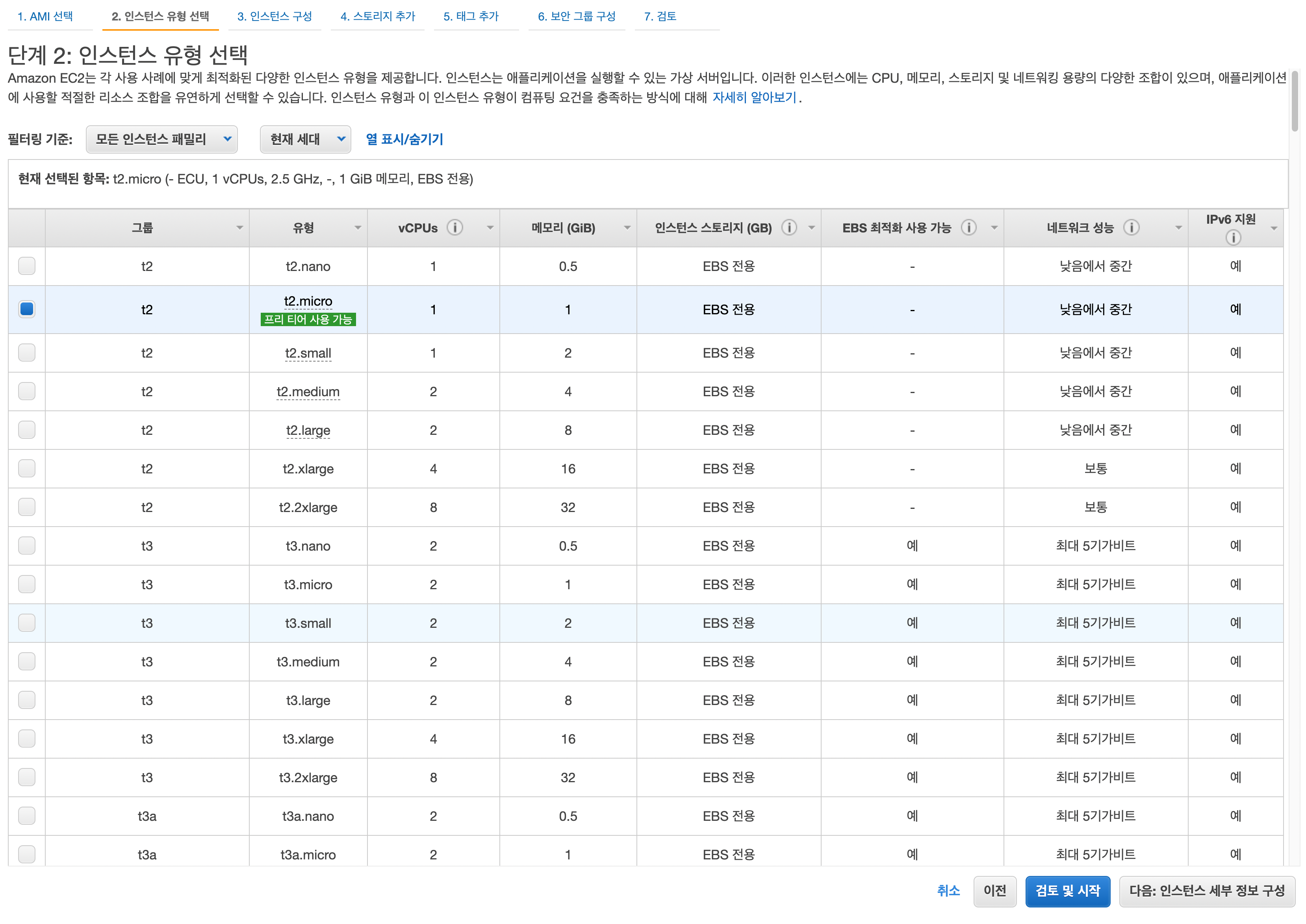Image resolution: width=1306 pixels, height=924 pixels.
Task: Open the 자세히 알아보기 link
Action: (x=754, y=97)
